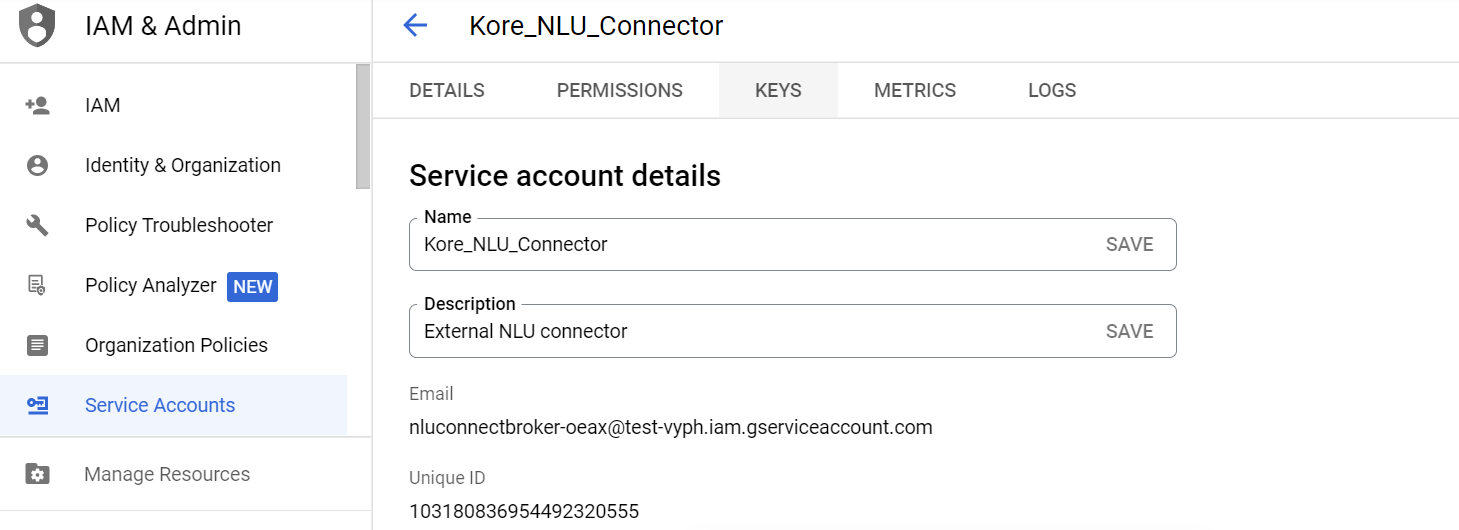Click the IAM add-person icon

(37, 106)
